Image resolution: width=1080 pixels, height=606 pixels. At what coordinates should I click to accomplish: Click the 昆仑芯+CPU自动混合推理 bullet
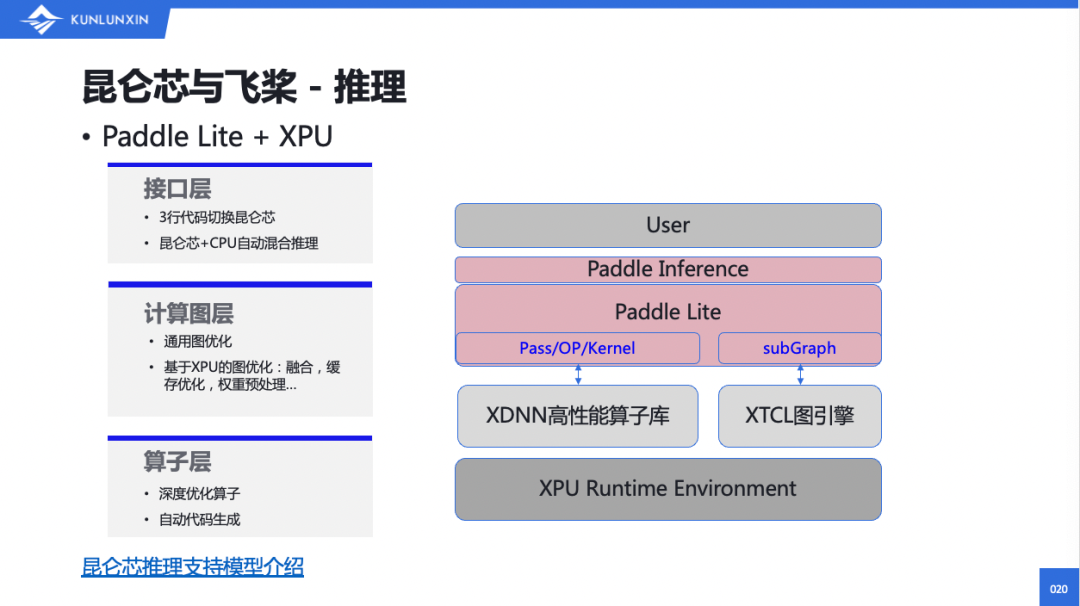click(x=238, y=243)
